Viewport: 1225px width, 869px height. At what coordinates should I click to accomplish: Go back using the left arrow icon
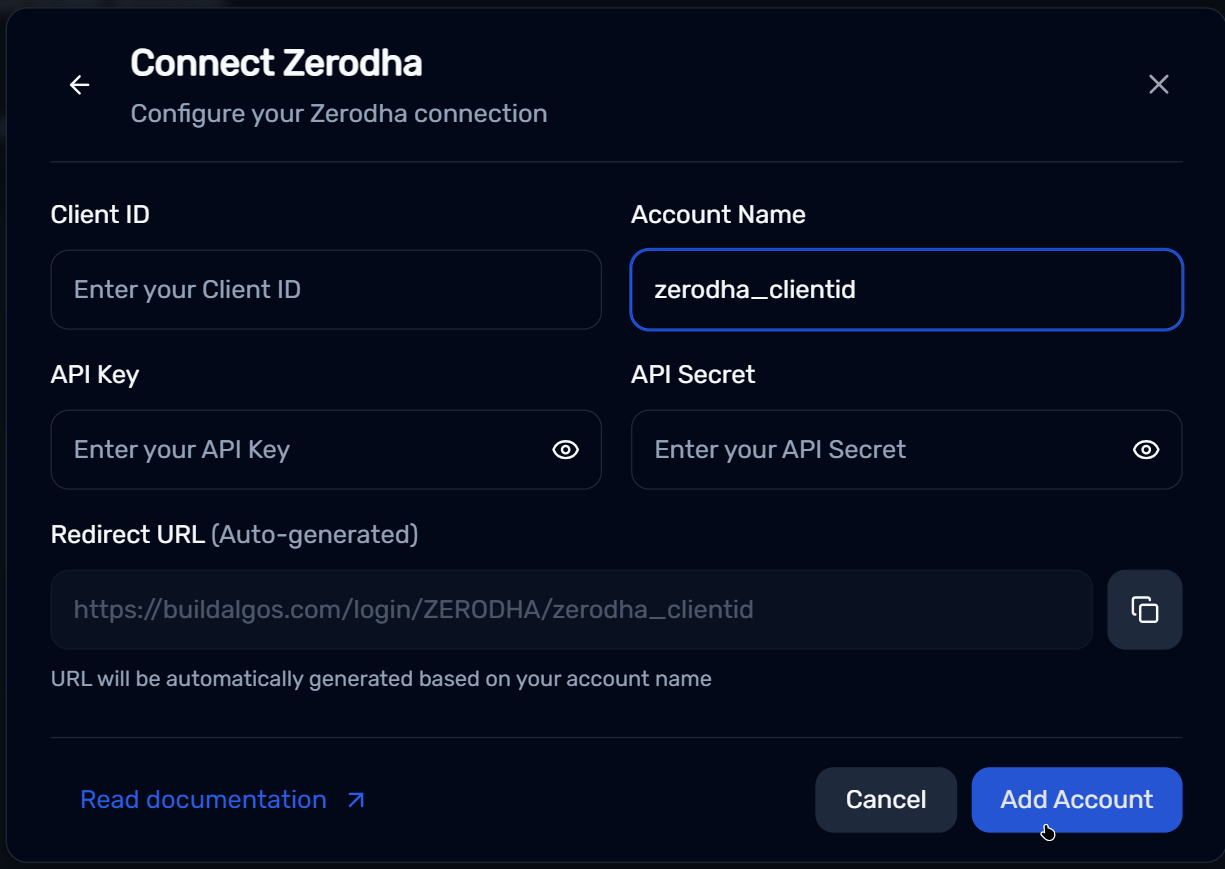pyautogui.click(x=80, y=86)
